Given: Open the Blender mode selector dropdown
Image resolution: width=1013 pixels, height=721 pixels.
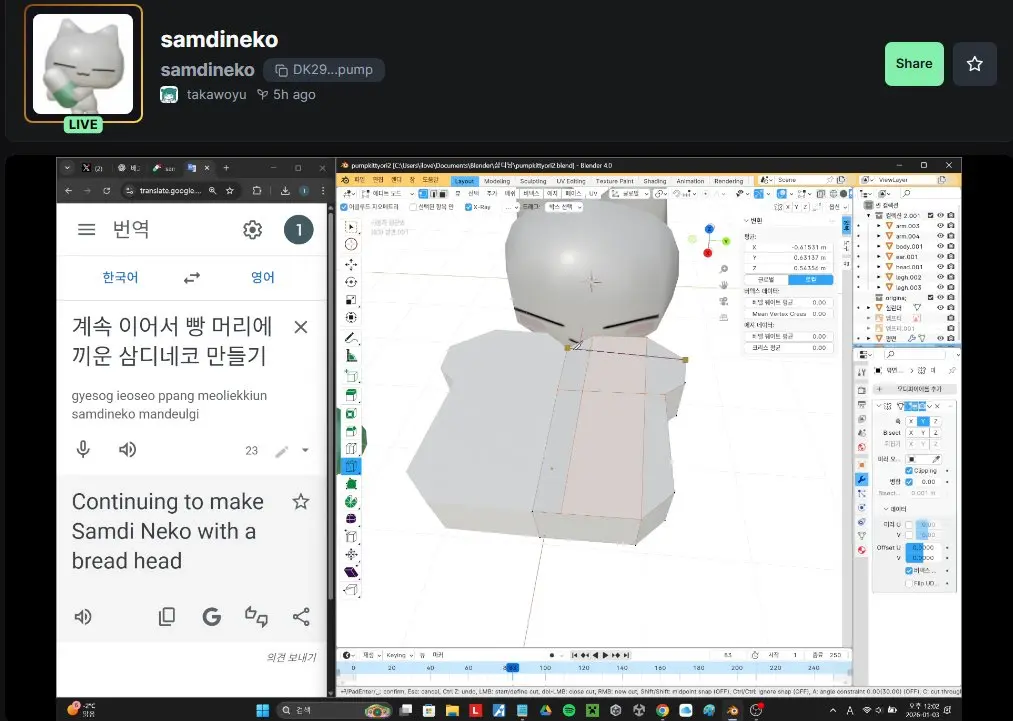Looking at the screenshot, I should (x=388, y=193).
